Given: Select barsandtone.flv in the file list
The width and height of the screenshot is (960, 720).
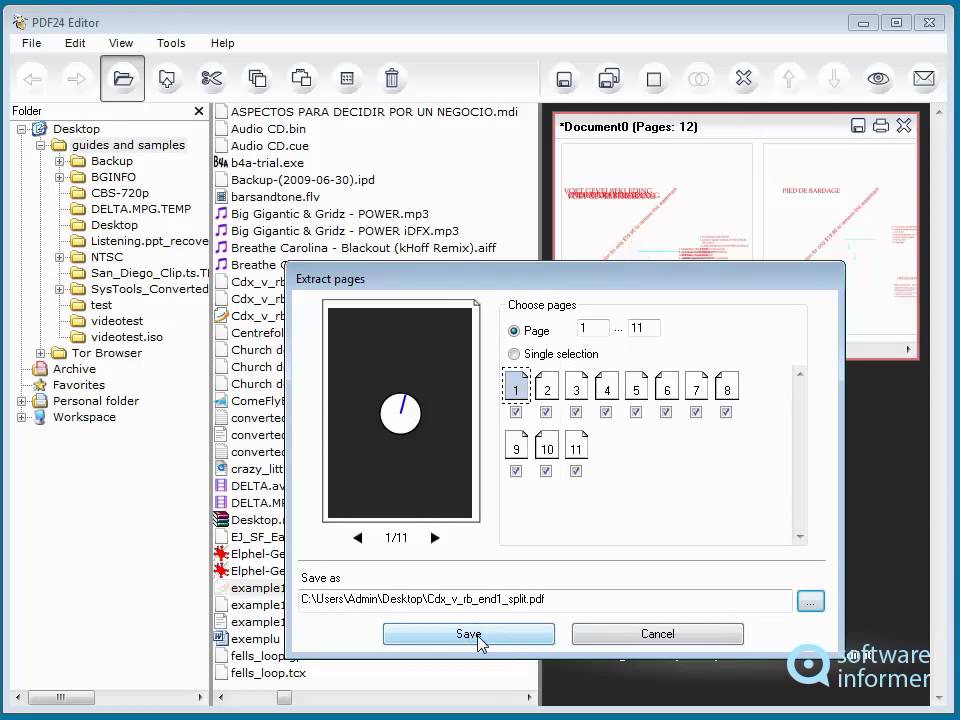Looking at the screenshot, I should point(275,197).
